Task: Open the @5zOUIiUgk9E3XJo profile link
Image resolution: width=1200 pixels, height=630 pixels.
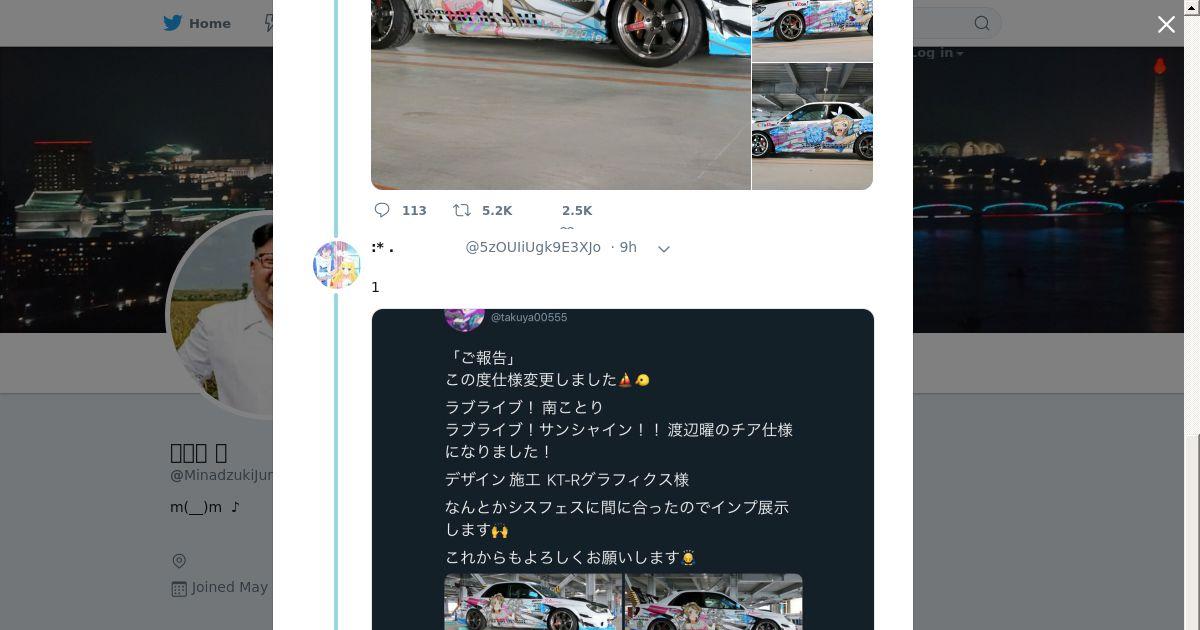Action: click(533, 247)
